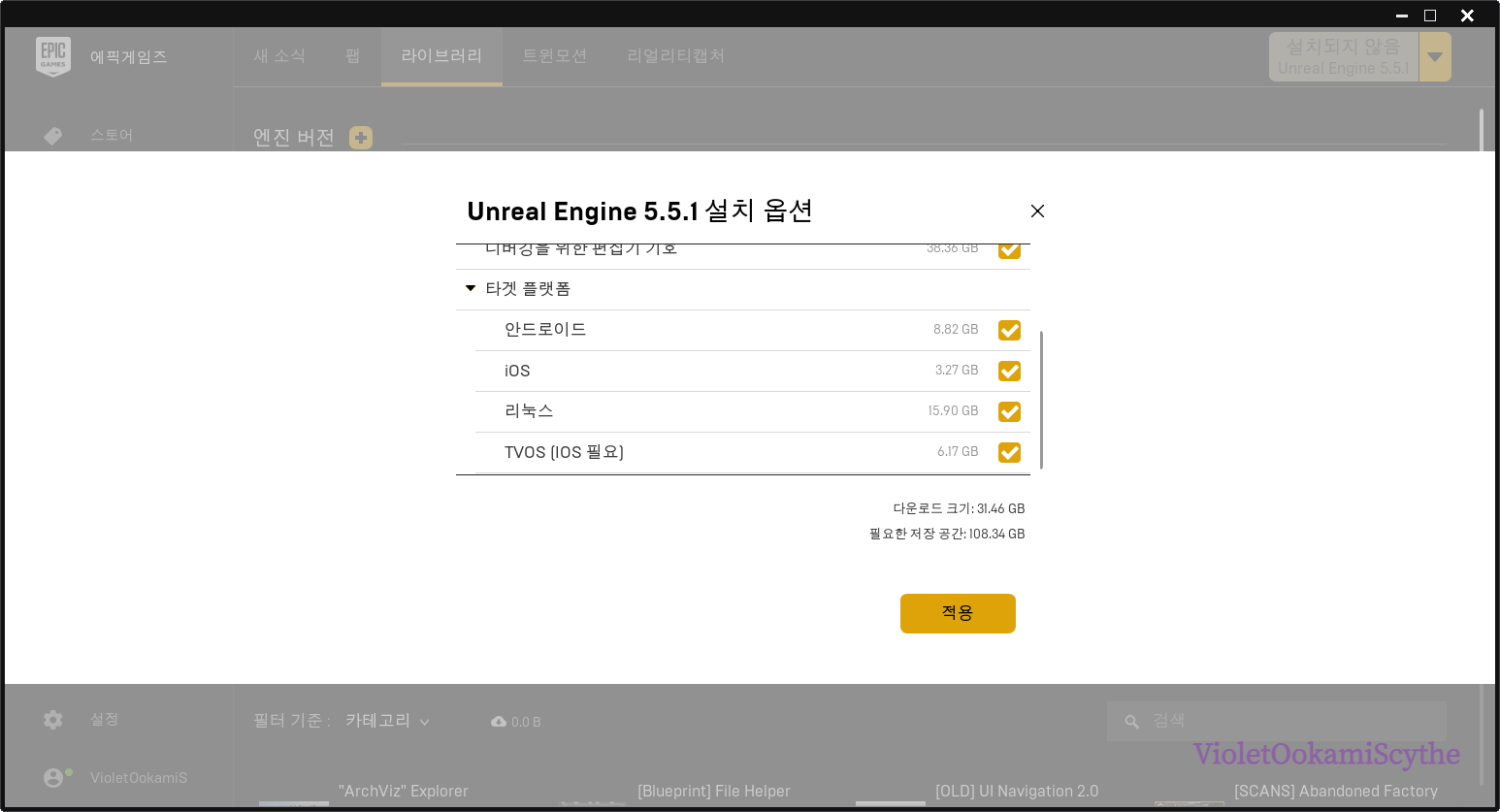This screenshot has width=1500, height=812.
Task: Open the store via the tag icon
Action: pos(53,136)
